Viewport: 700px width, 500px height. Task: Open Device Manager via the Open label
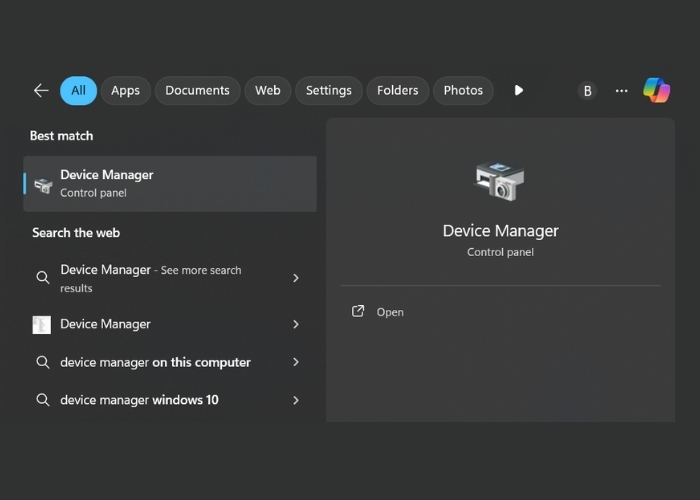point(390,312)
